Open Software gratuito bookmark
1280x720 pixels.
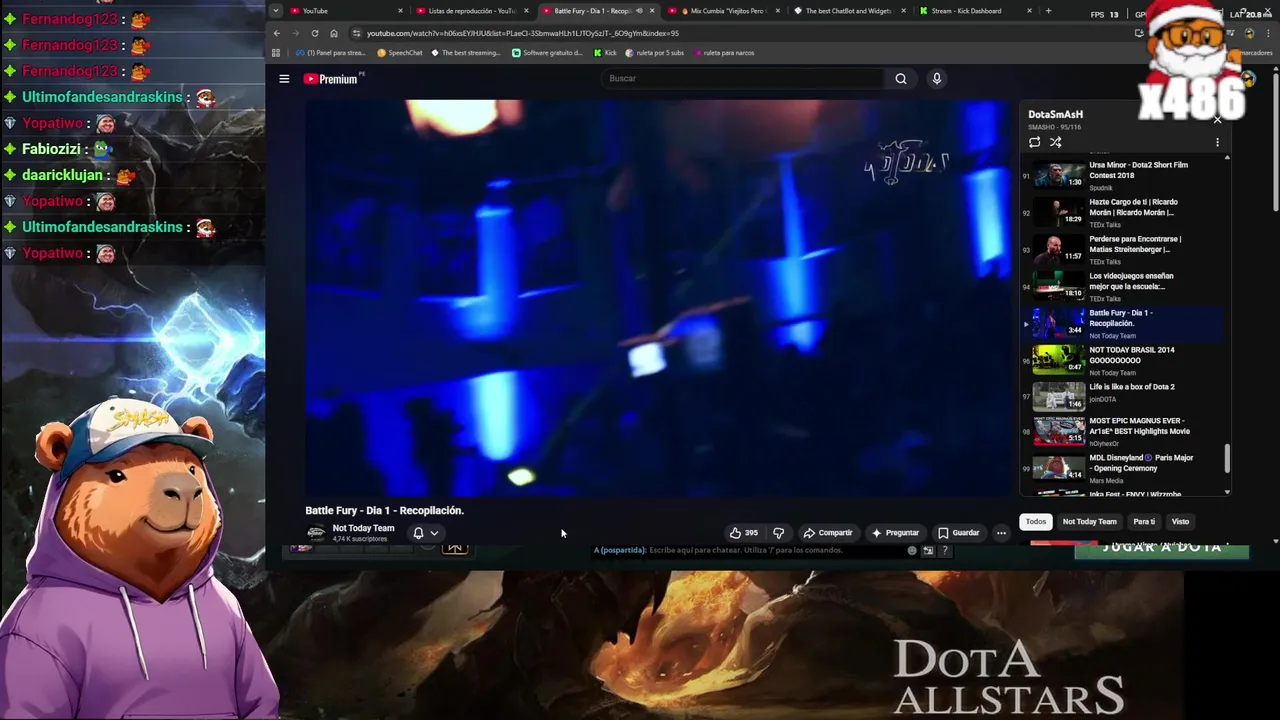[x=549, y=53]
